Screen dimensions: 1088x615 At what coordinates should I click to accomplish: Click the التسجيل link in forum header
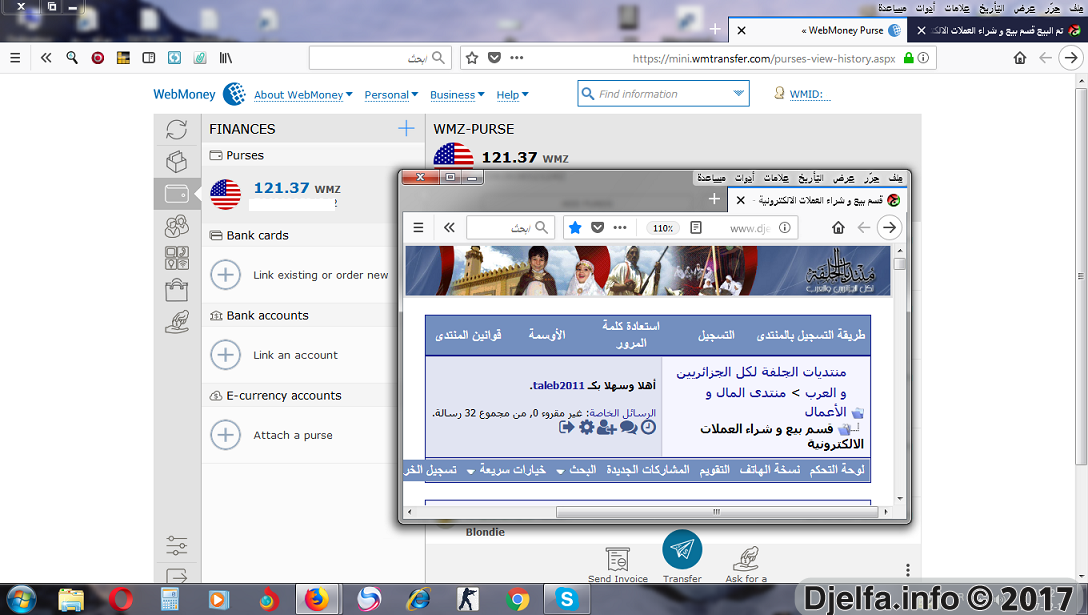pyautogui.click(x=716, y=335)
